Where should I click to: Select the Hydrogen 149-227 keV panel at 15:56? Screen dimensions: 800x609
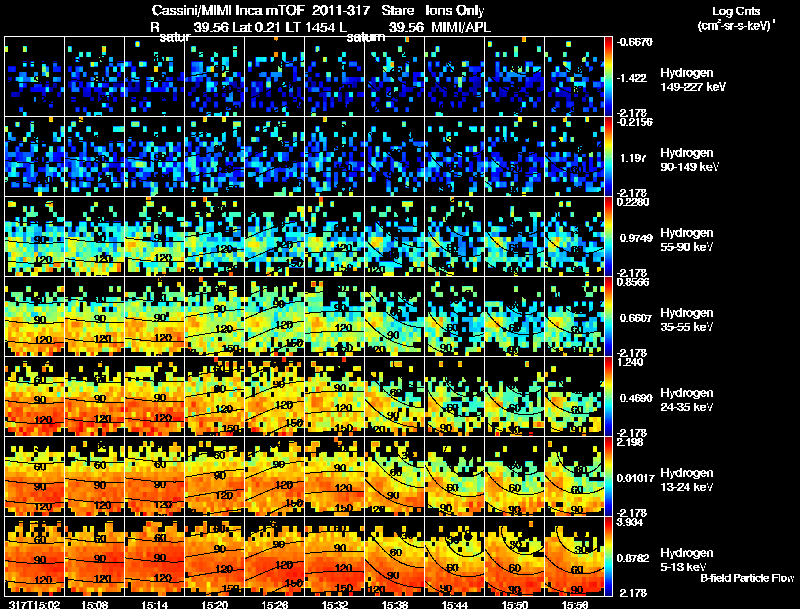574,77
